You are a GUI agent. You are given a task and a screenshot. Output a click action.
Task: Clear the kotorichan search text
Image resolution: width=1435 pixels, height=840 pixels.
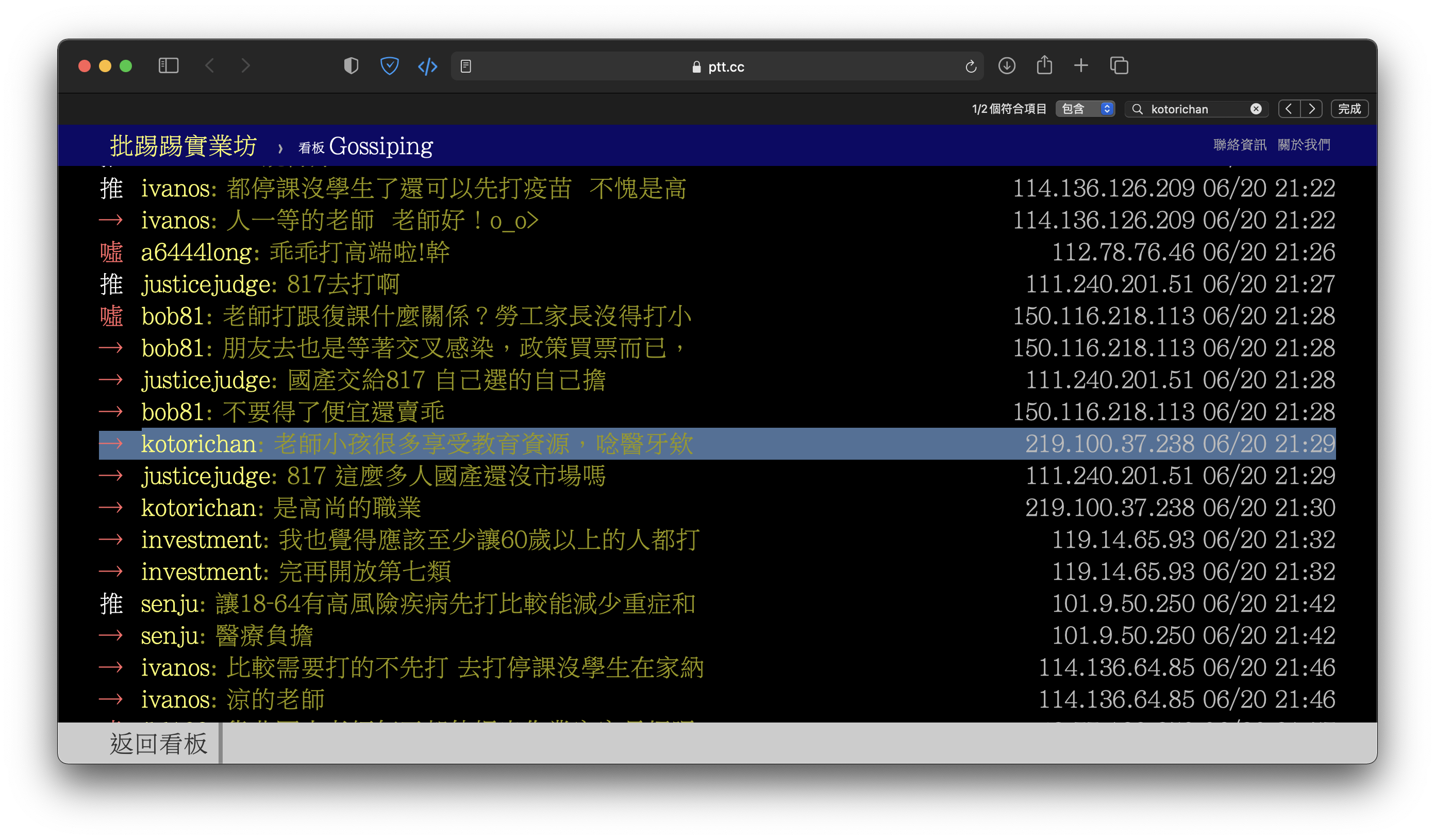tap(1256, 109)
